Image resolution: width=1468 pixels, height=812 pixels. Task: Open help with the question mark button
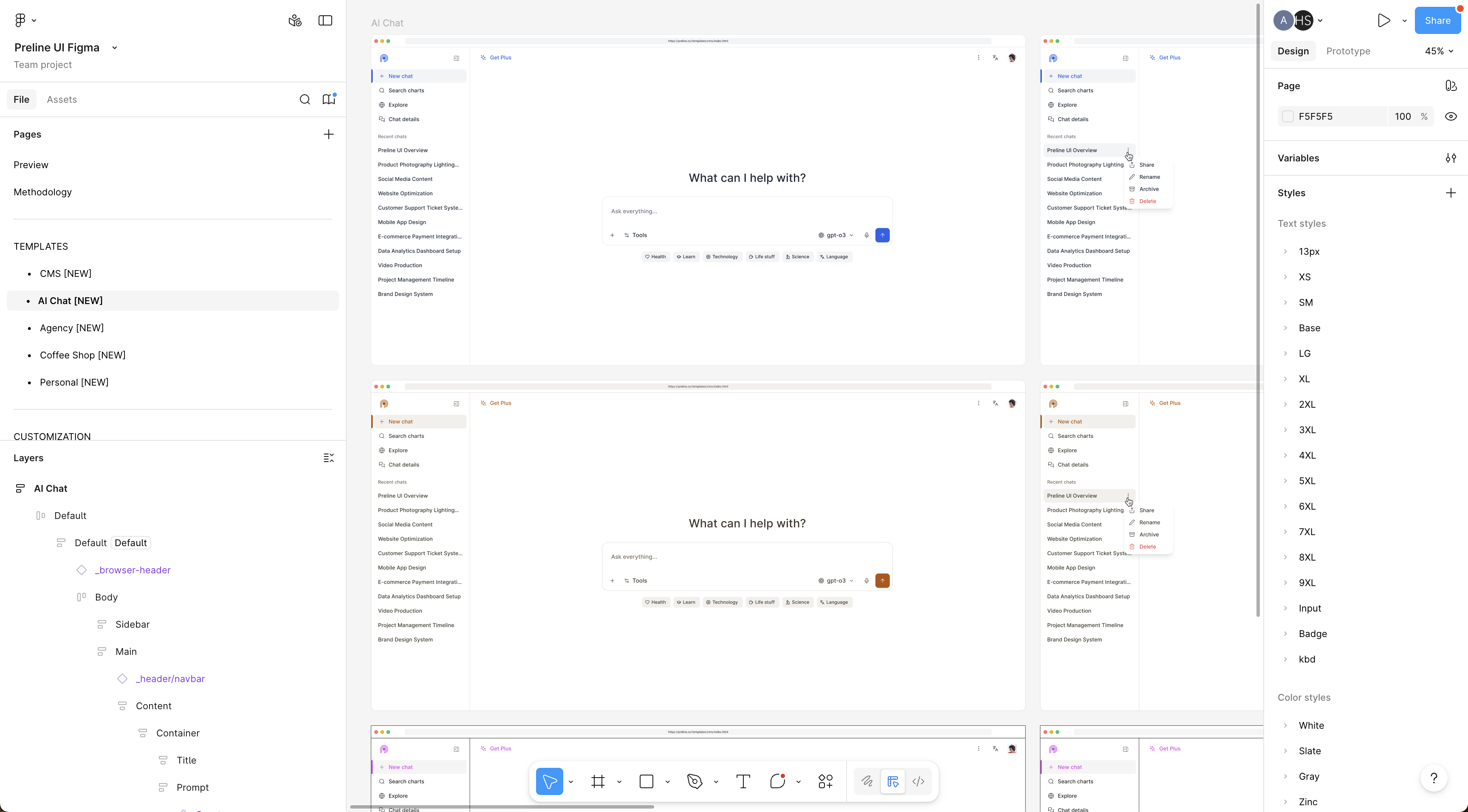tap(1434, 778)
